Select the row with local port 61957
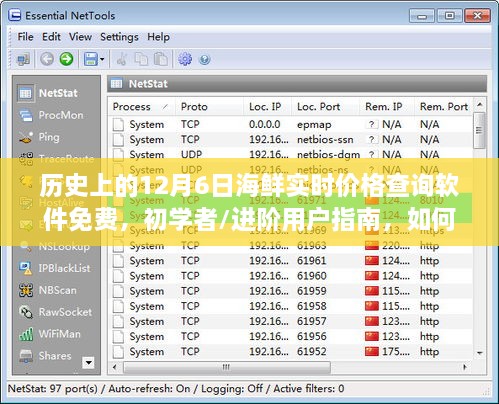 pyautogui.click(x=291, y=321)
